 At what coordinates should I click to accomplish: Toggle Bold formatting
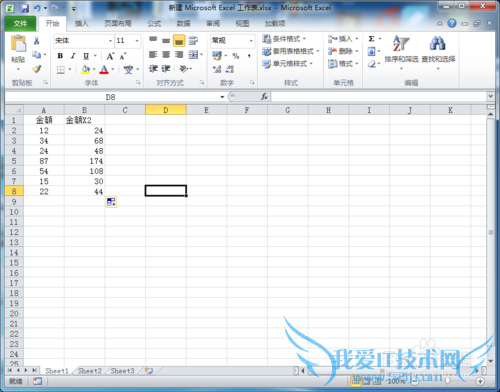[60, 56]
